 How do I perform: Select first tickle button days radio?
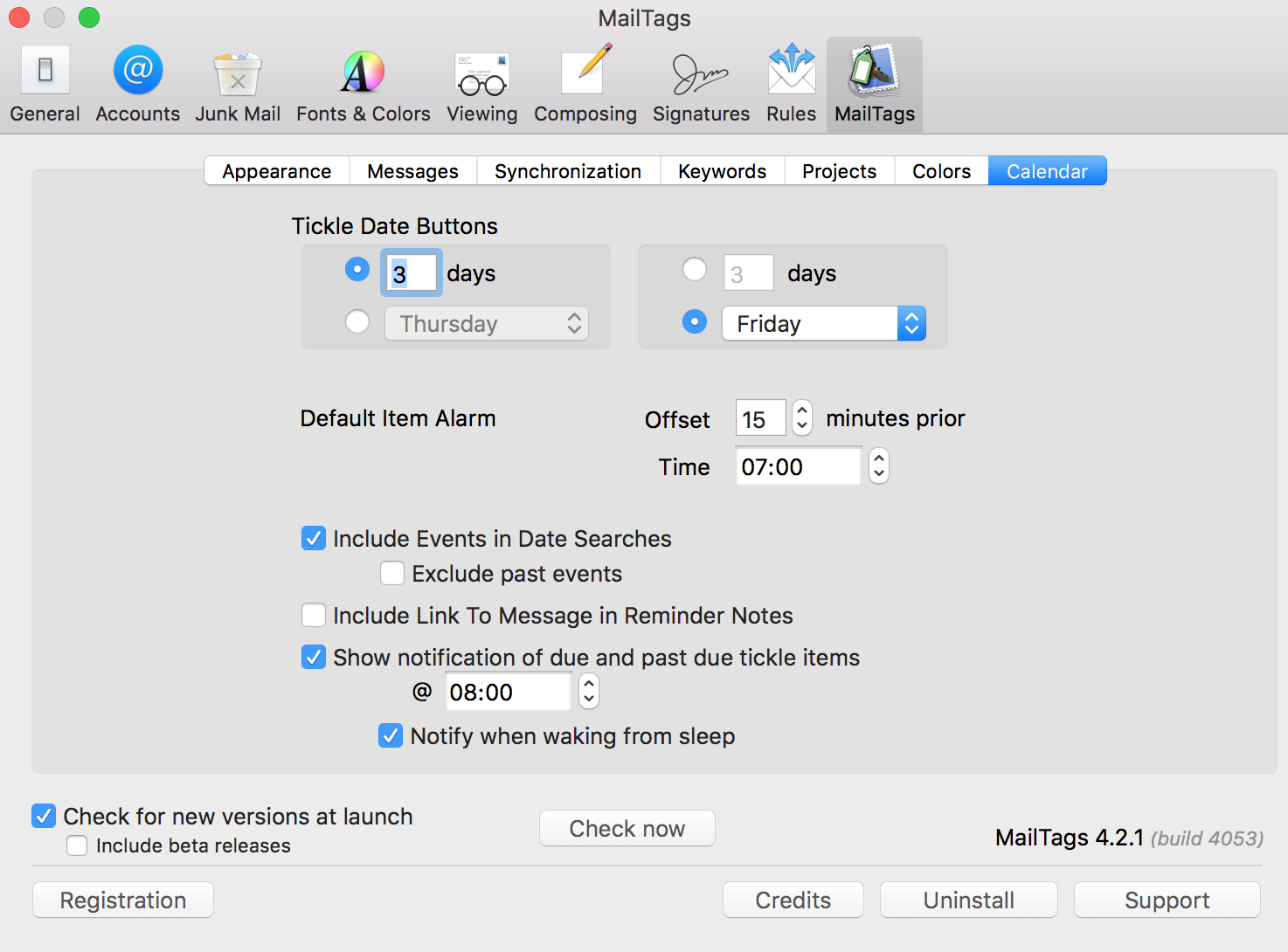[357, 269]
